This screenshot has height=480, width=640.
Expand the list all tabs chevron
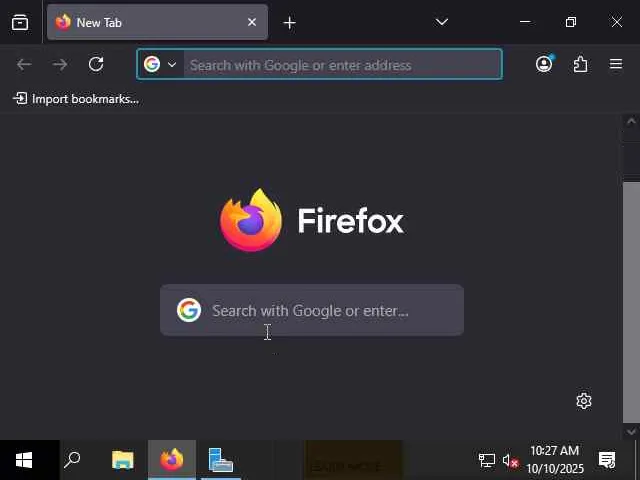(x=442, y=22)
